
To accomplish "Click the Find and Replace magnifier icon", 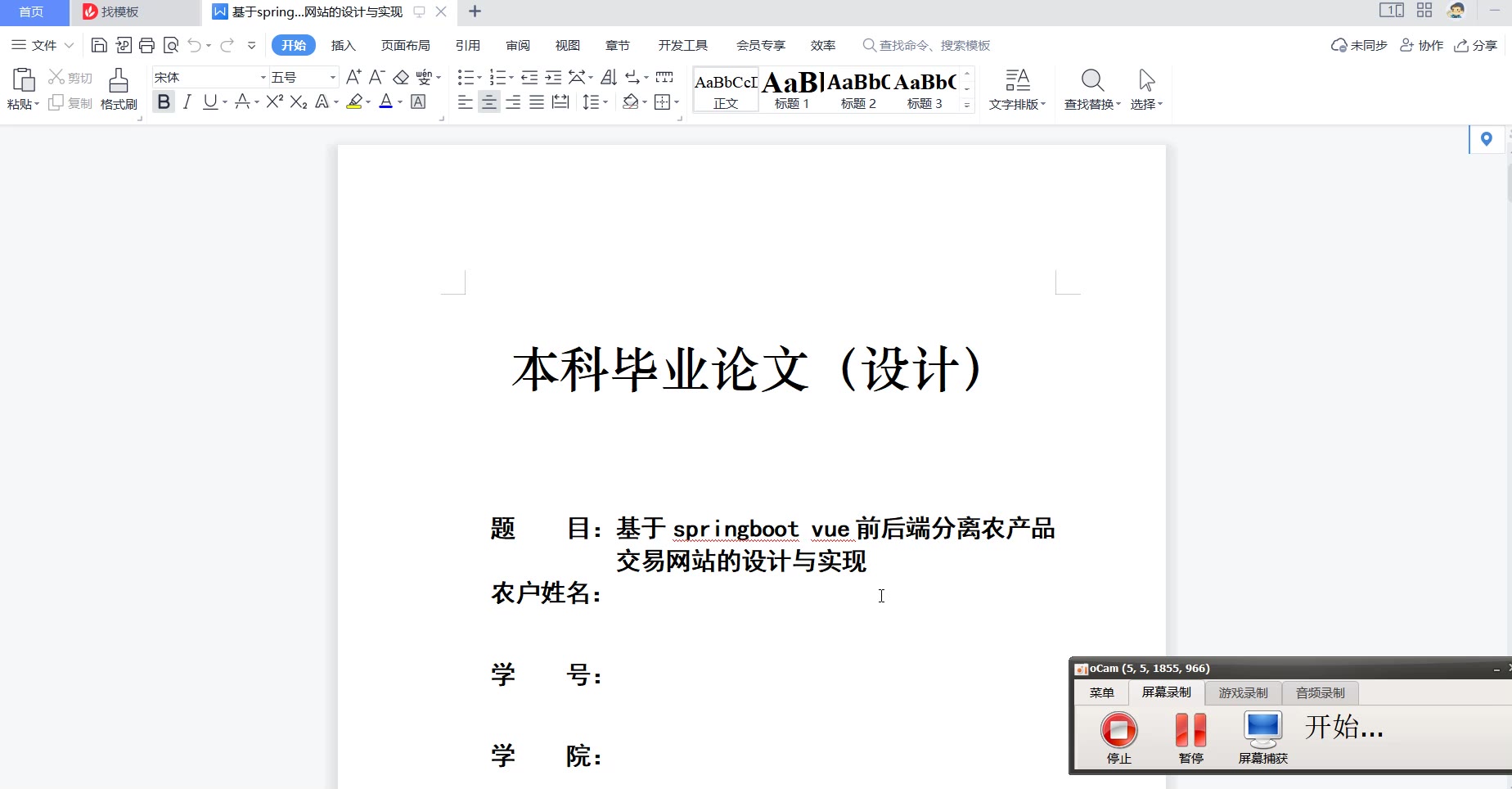I will [1092, 80].
